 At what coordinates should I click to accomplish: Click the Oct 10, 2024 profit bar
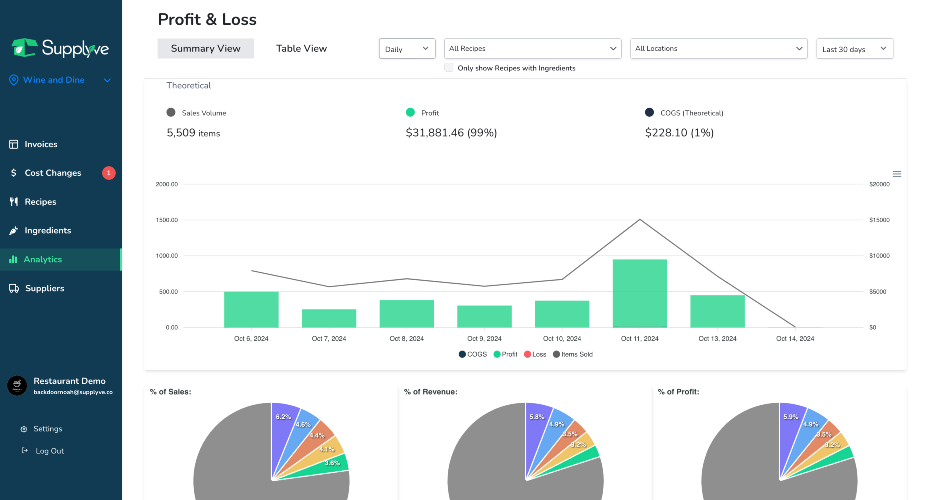[x=562, y=314]
